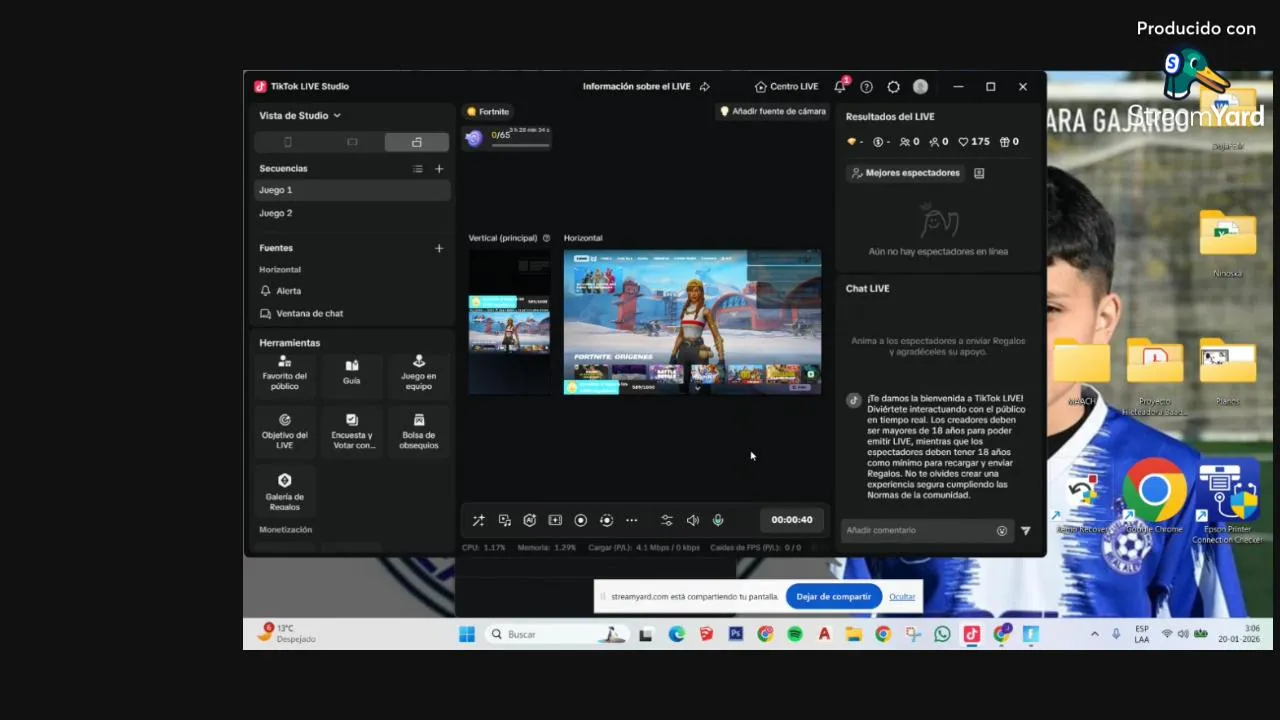This screenshot has height=720, width=1280.
Task: Open WhatsApp from the taskbar
Action: (942, 634)
